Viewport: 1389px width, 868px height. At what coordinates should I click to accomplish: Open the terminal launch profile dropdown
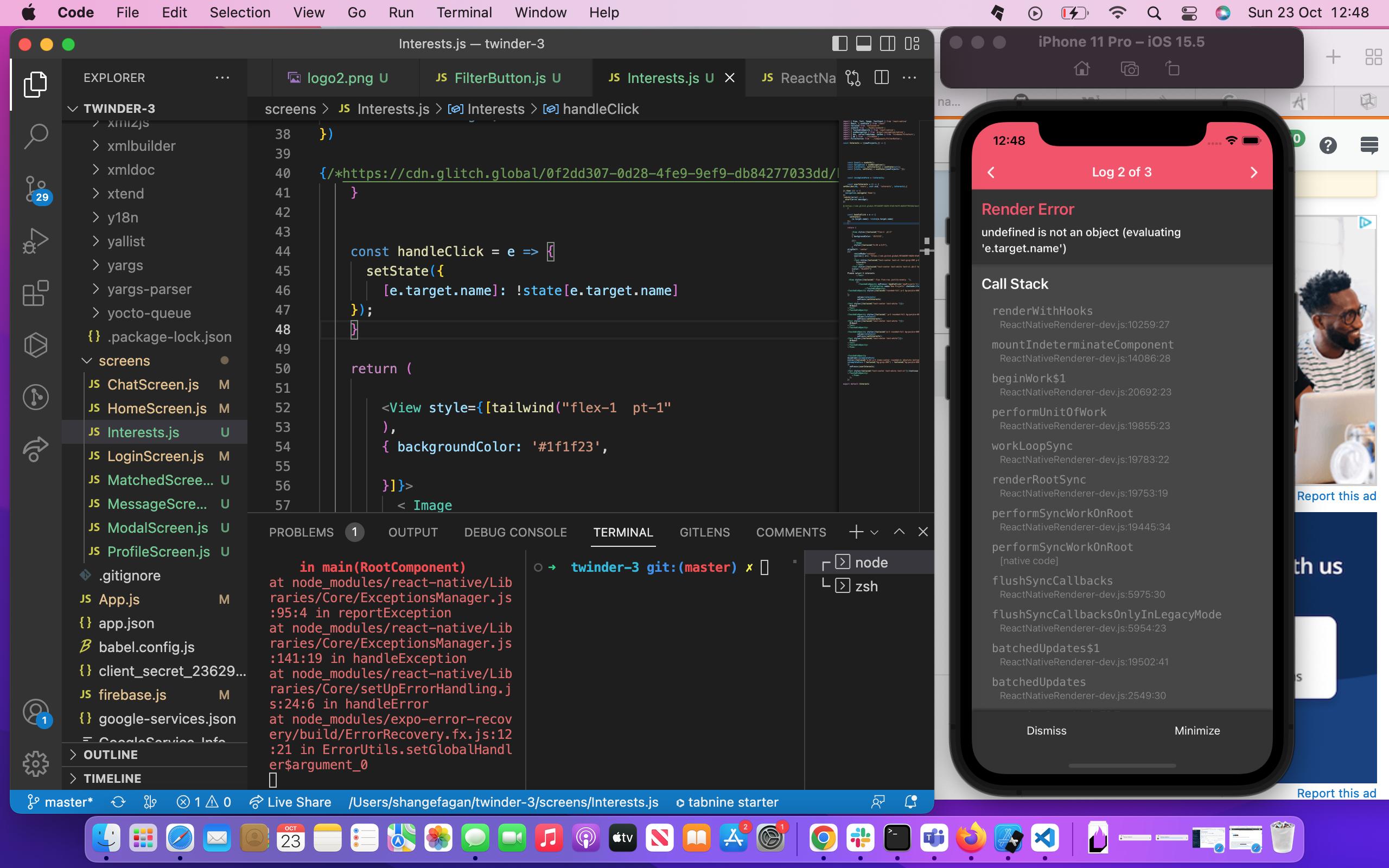[874, 533]
